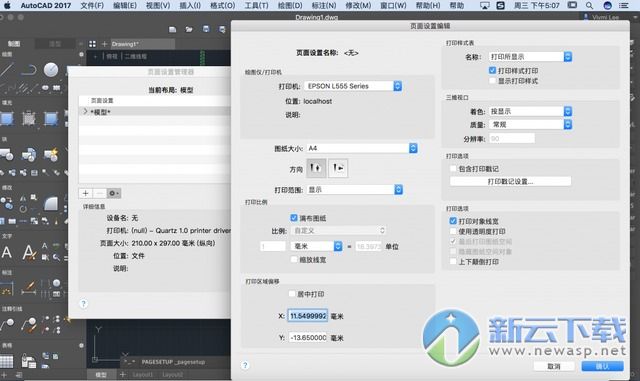The height and width of the screenshot is (381, 640).
Task: Select the text style A with brush icon
Action: click(x=29, y=252)
